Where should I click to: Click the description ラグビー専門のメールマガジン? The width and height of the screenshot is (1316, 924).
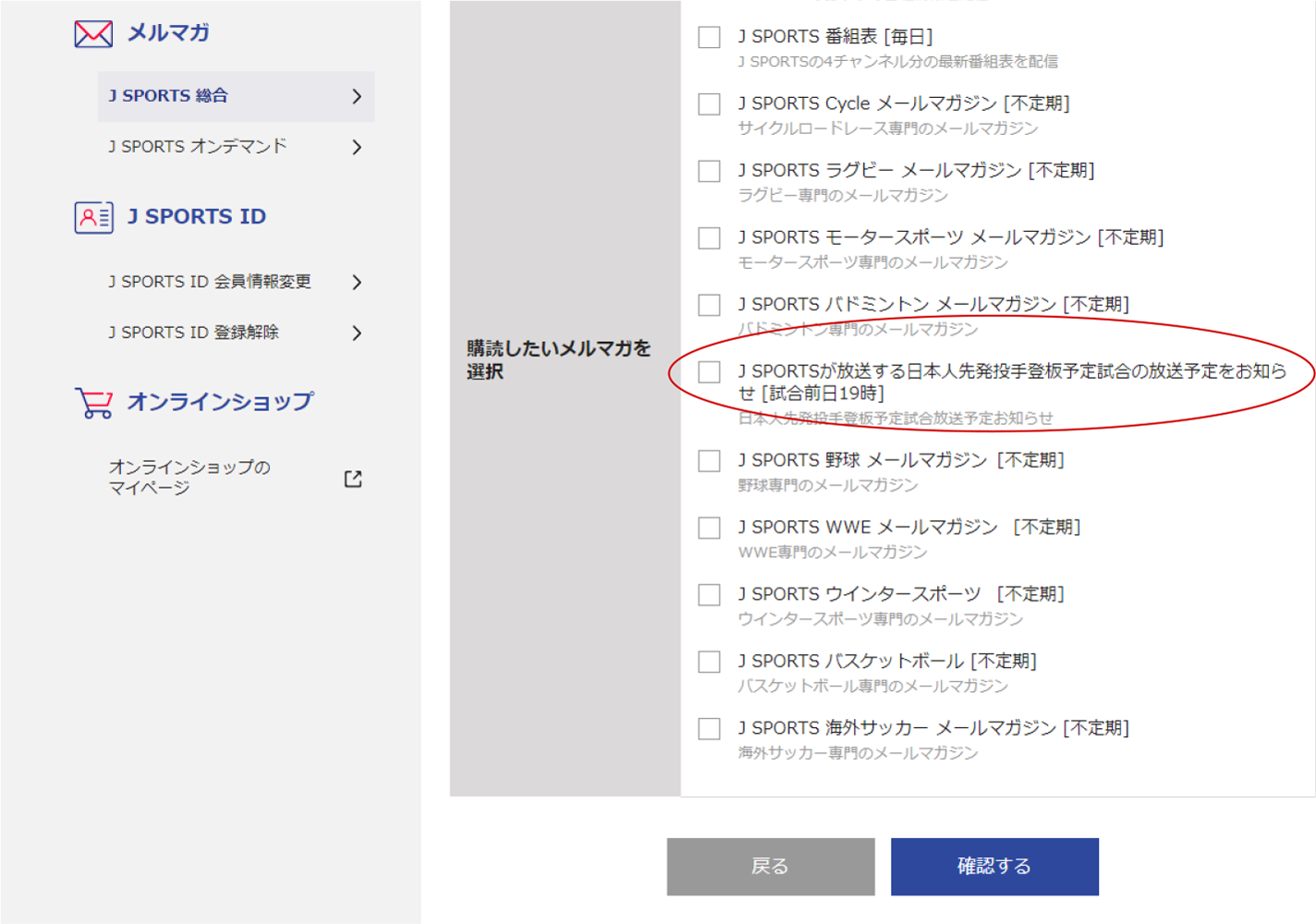coord(843,195)
